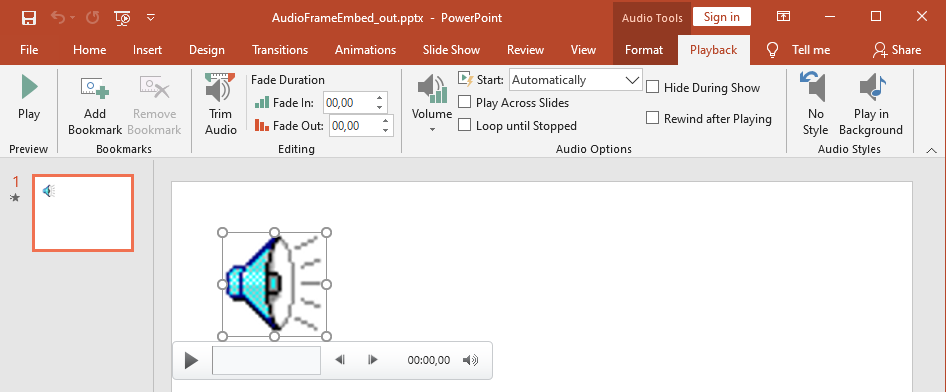946x392 pixels.
Task: Open the Design tab
Action: (206, 50)
